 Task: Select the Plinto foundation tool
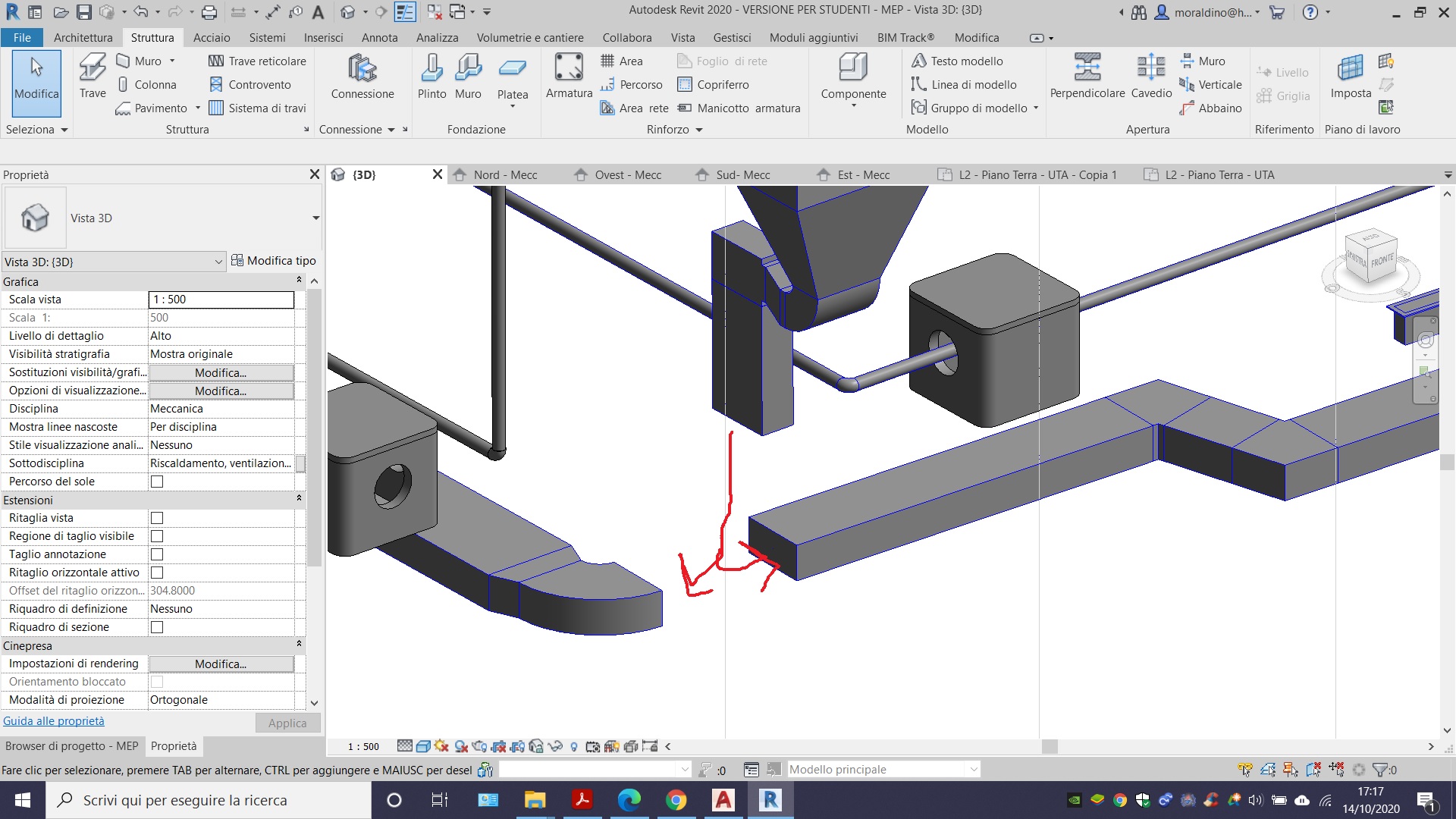(431, 76)
